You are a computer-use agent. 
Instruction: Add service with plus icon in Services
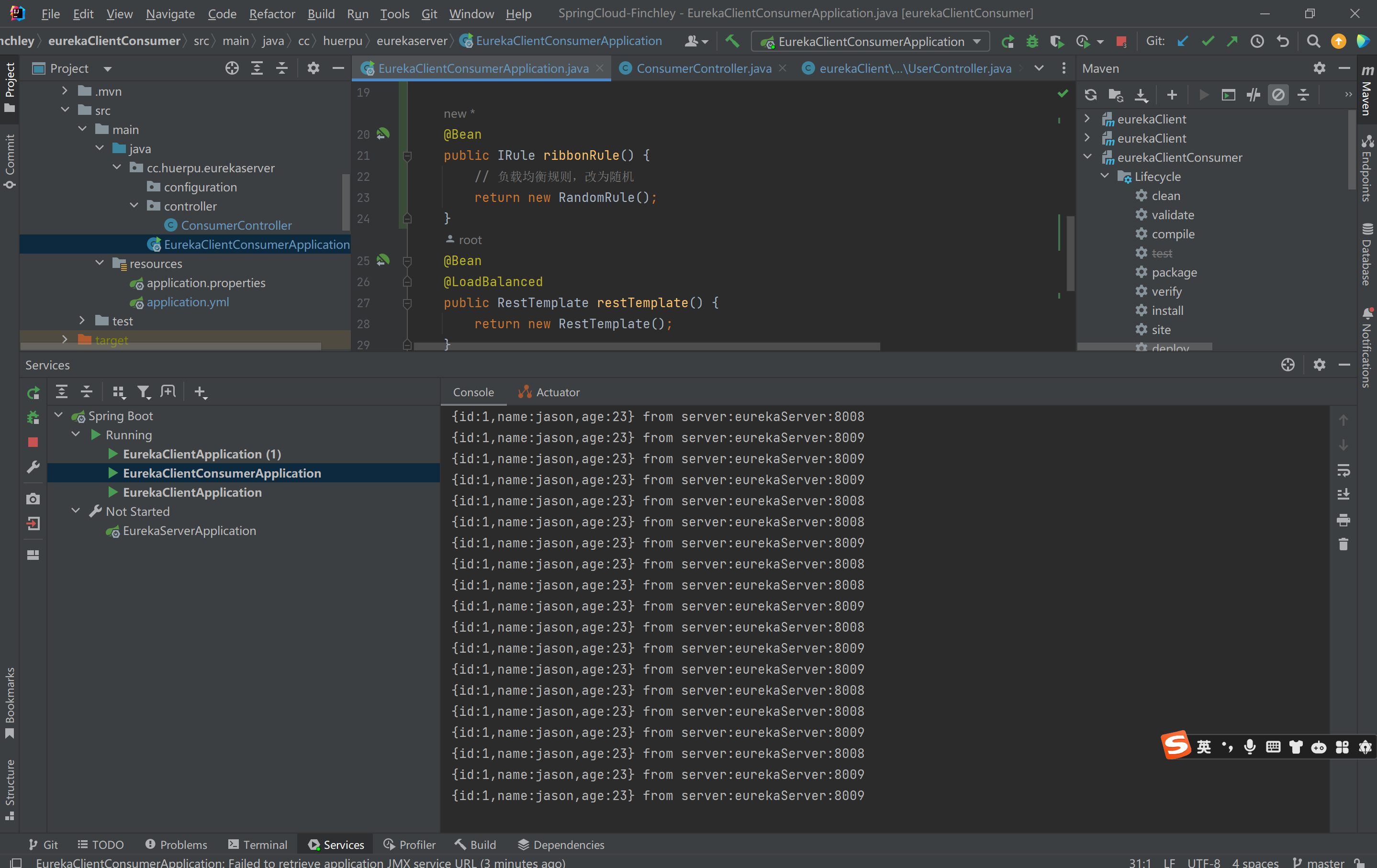tap(200, 392)
